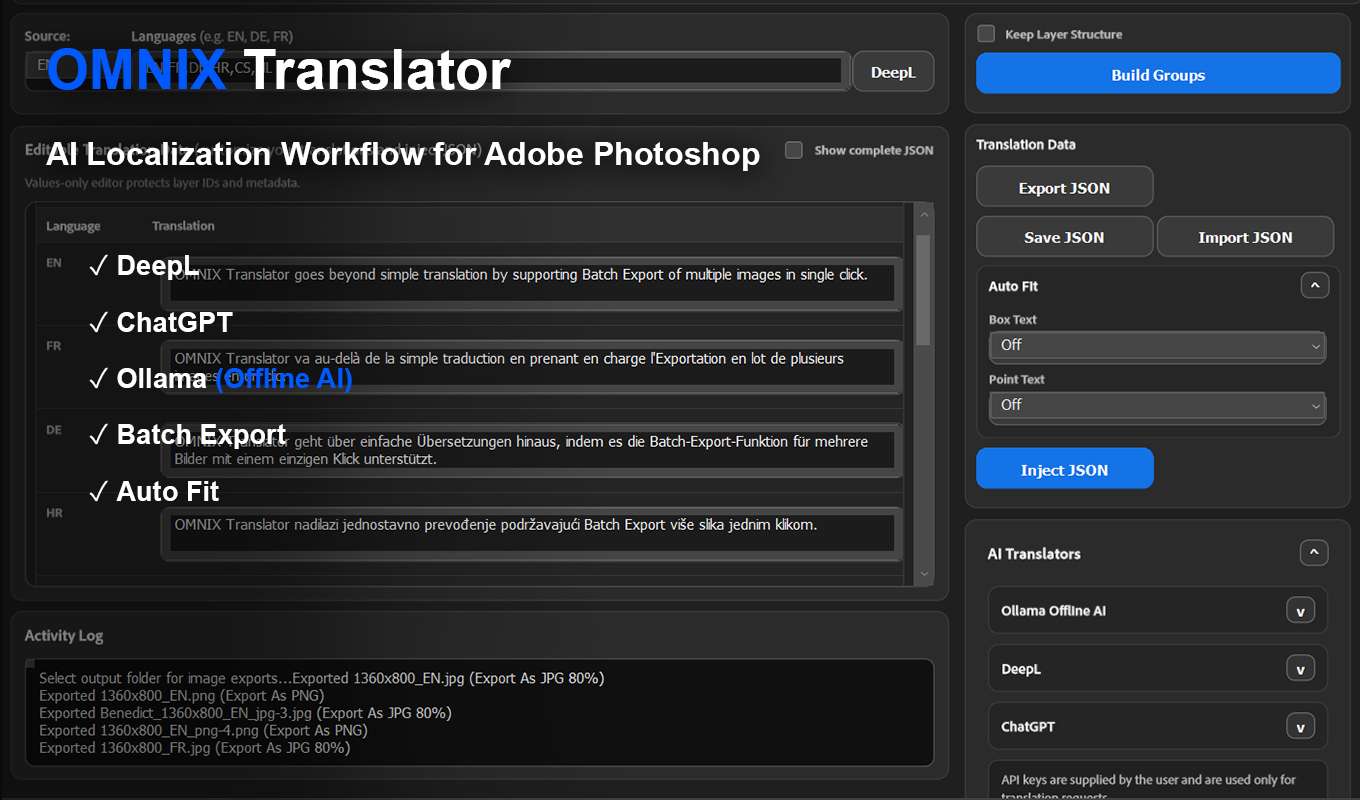Collapse the Auto Fit section chevron
The width and height of the screenshot is (1360, 800).
pos(1315,286)
